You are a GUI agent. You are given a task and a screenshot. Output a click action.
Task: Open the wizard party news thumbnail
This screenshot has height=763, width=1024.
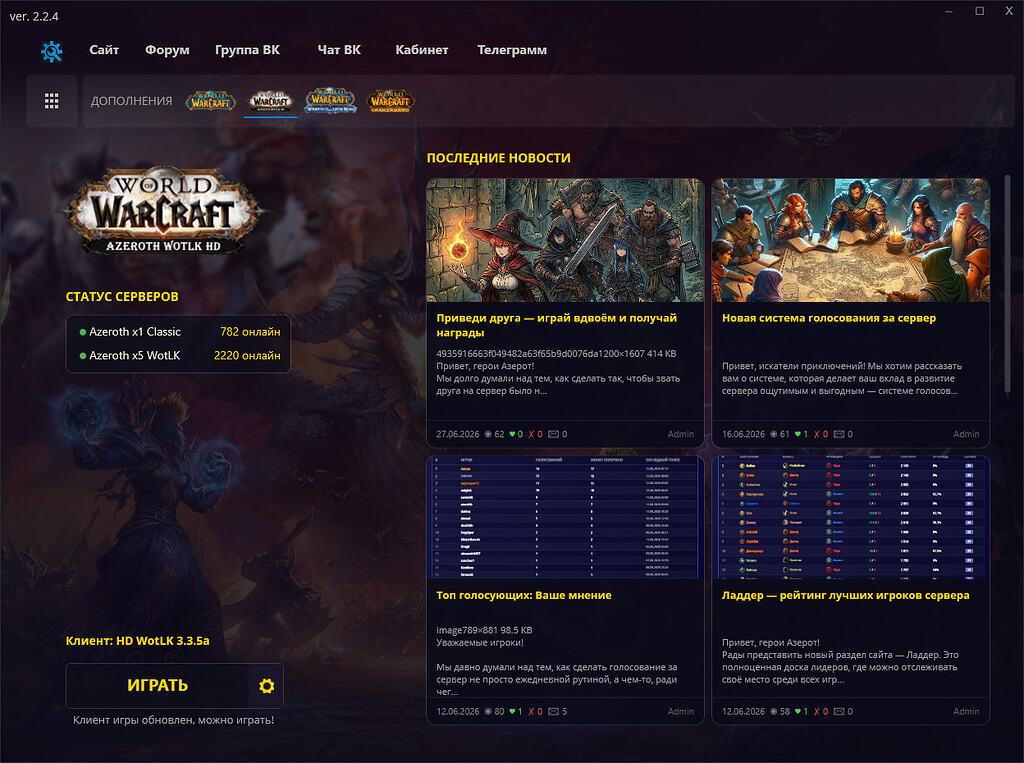pyautogui.click(x=565, y=240)
